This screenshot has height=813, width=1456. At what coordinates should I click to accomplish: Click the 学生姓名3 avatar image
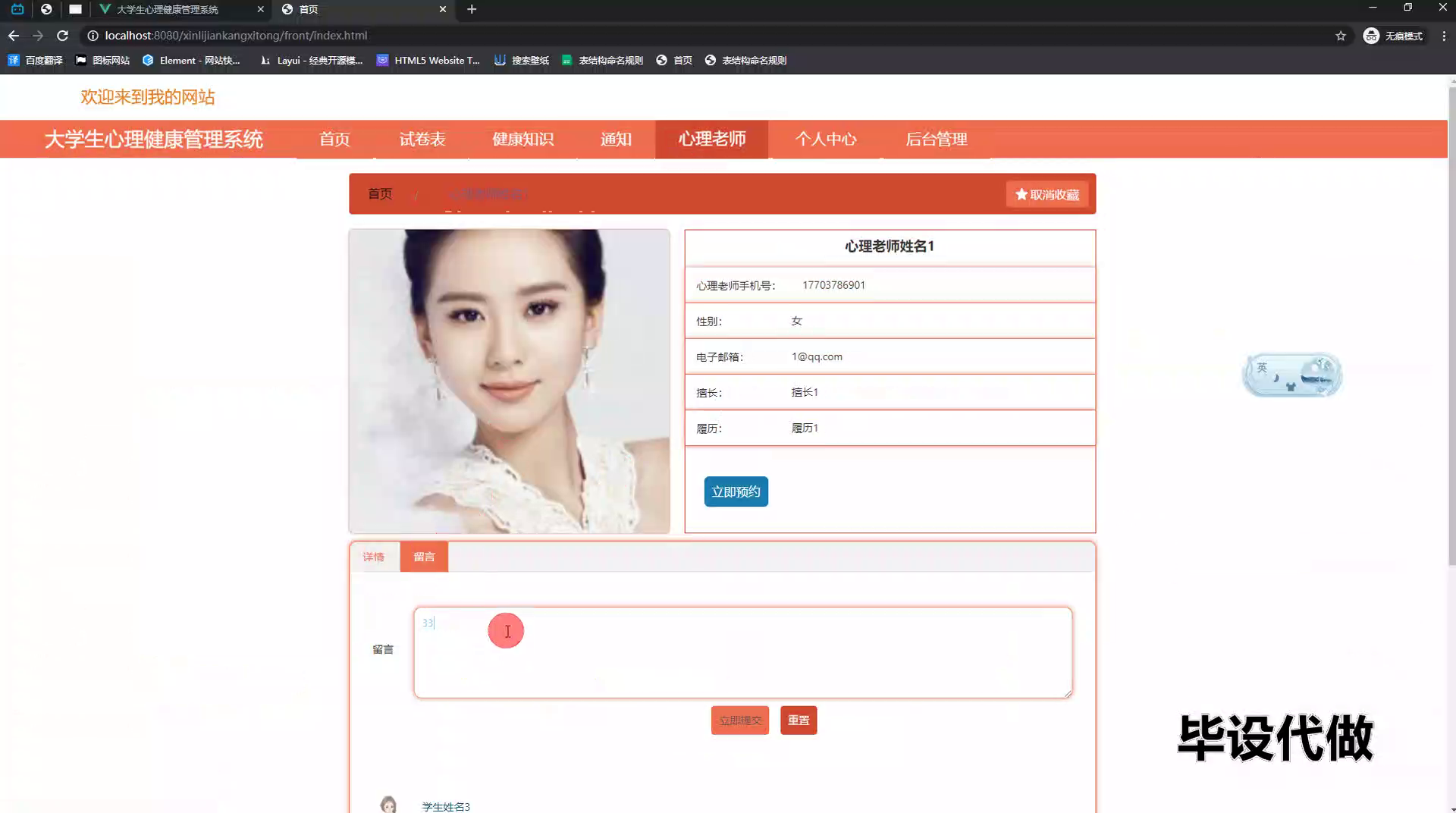pyautogui.click(x=388, y=805)
